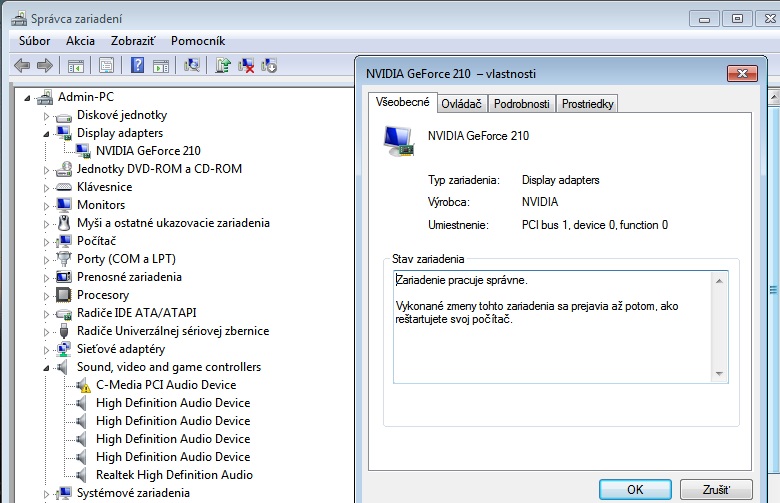Collapse Sound, video and game controllers node

click(x=46, y=368)
